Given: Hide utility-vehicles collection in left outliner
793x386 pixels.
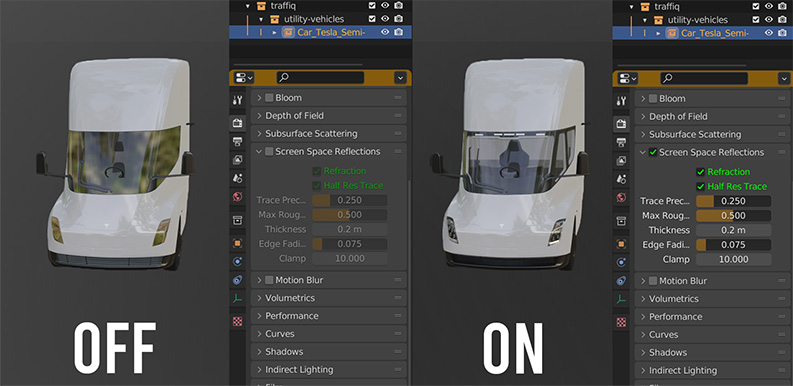Looking at the screenshot, I should click(385, 19).
